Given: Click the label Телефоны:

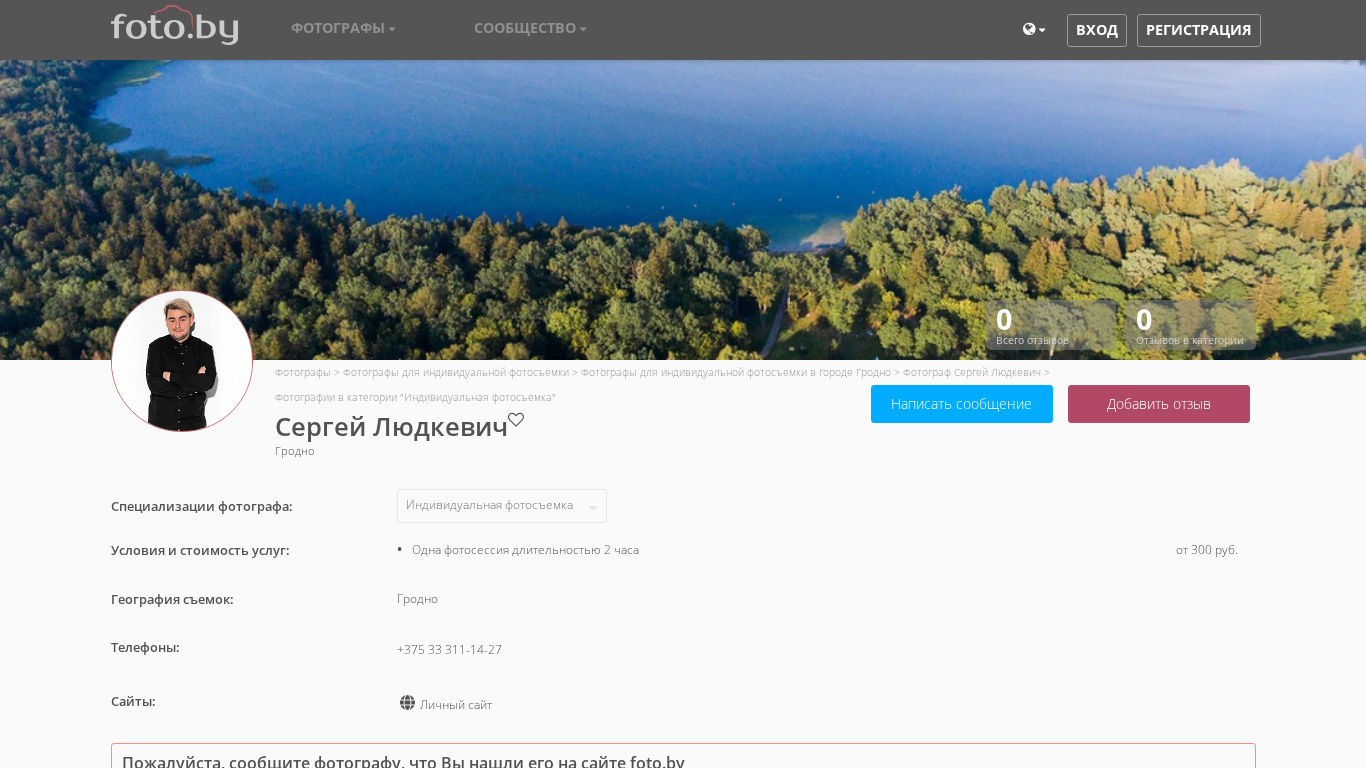Looking at the screenshot, I should tap(145, 647).
